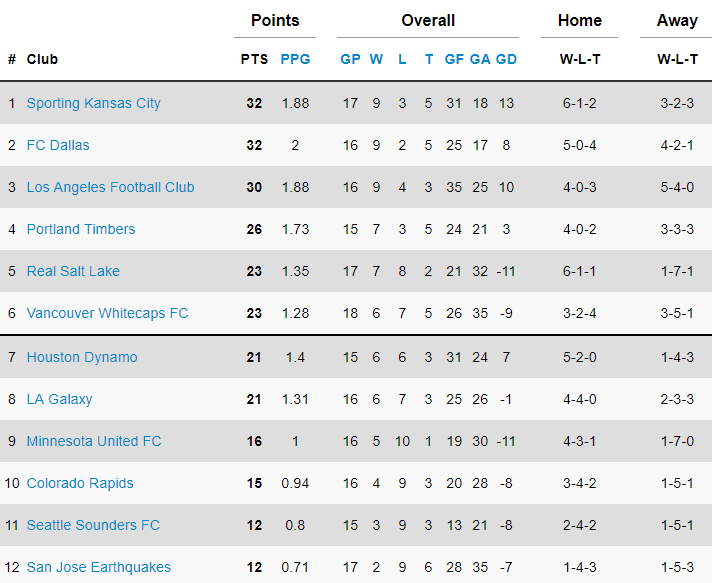This screenshot has height=583, width=712.
Task: Click the Houston Dynamo link
Action: [82, 357]
